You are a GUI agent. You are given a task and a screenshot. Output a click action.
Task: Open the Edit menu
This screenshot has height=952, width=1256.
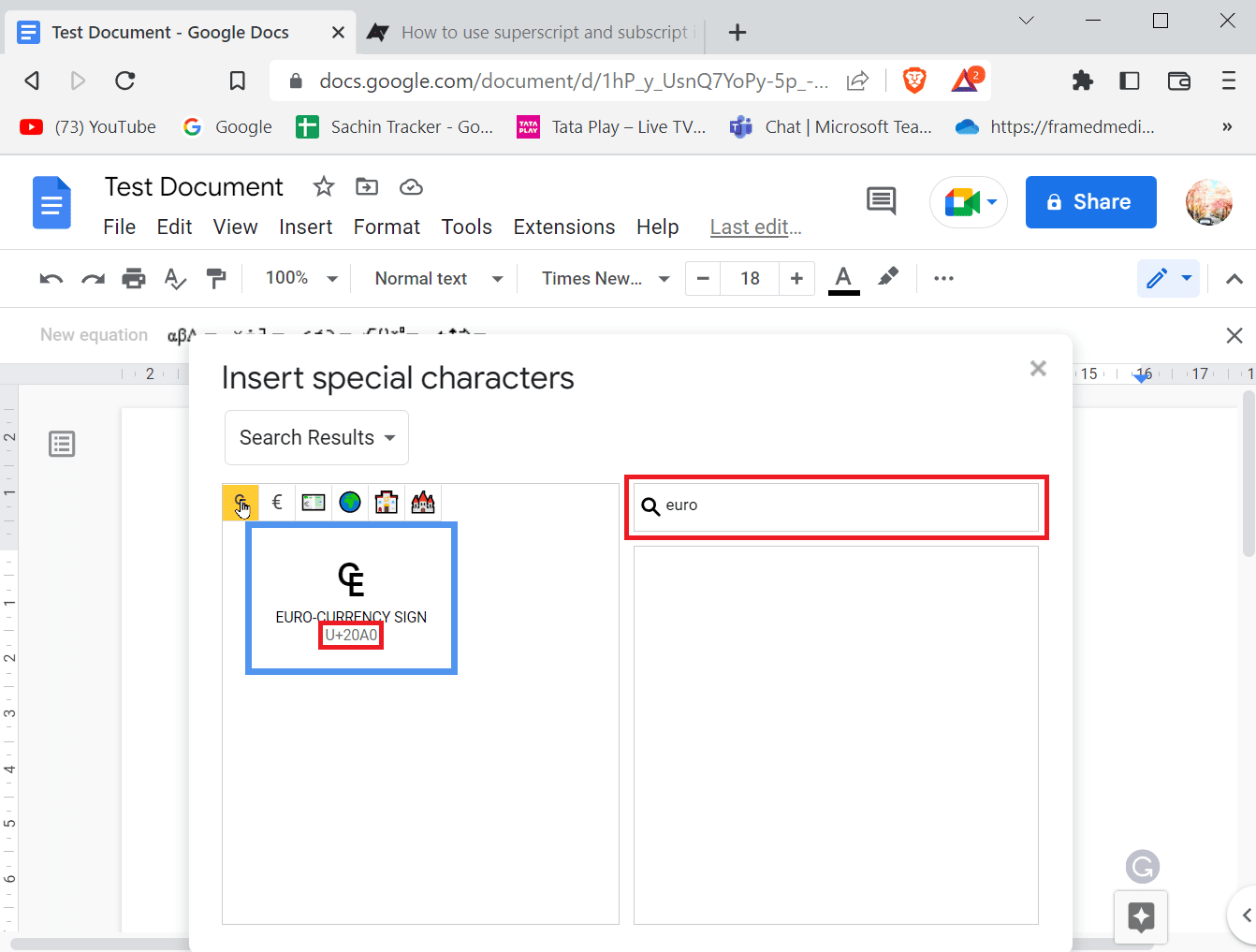tap(174, 227)
